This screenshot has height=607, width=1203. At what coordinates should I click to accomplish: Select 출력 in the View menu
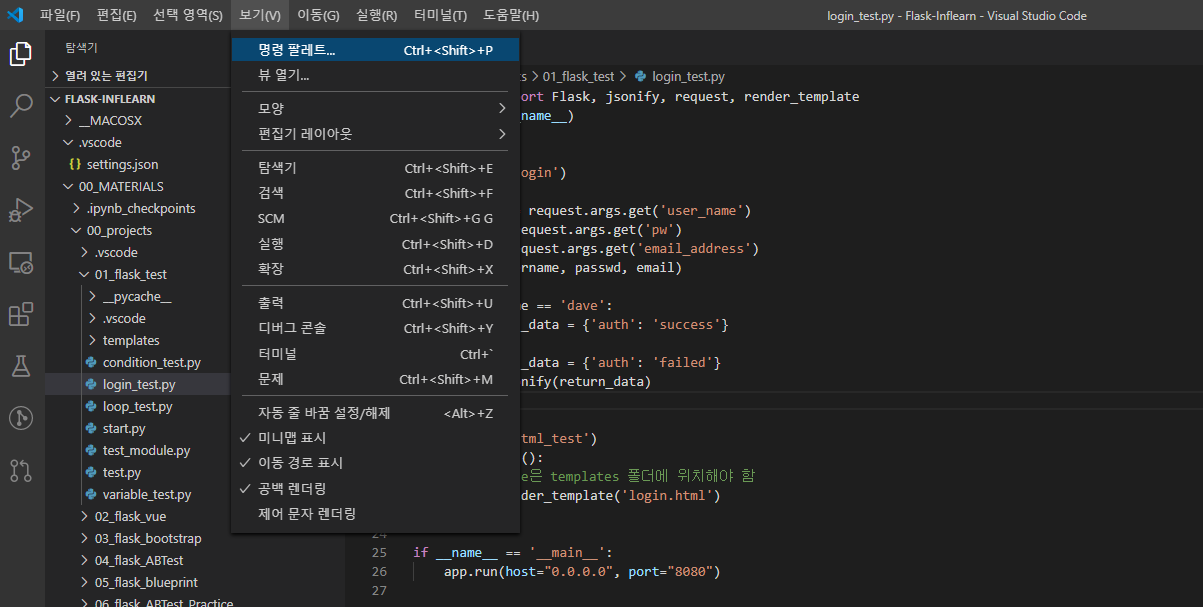[375, 303]
